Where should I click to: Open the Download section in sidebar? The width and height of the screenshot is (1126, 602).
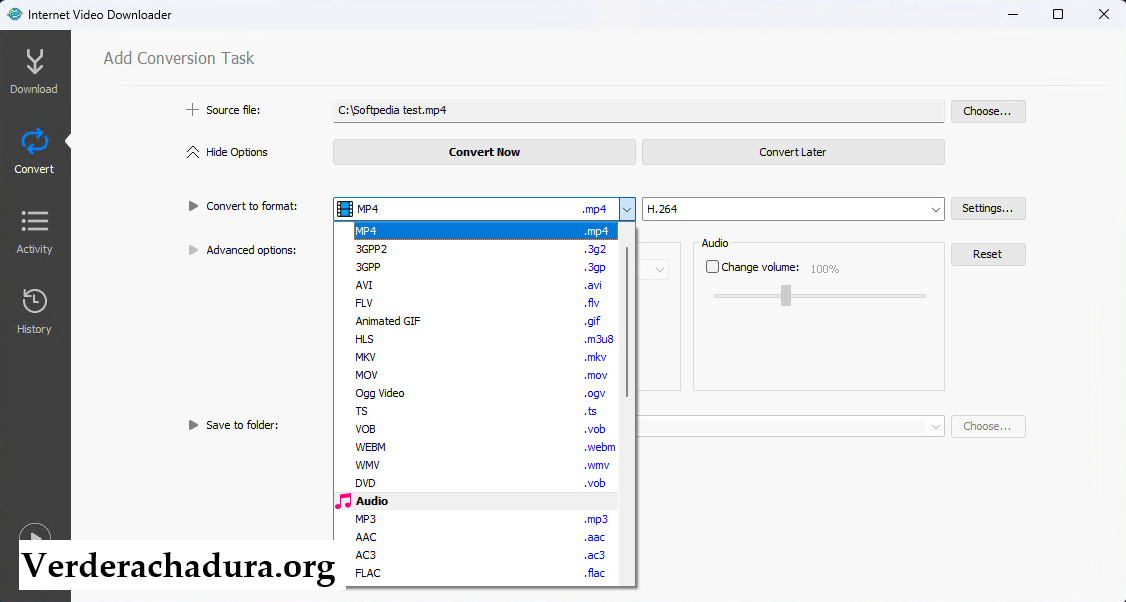(34, 72)
